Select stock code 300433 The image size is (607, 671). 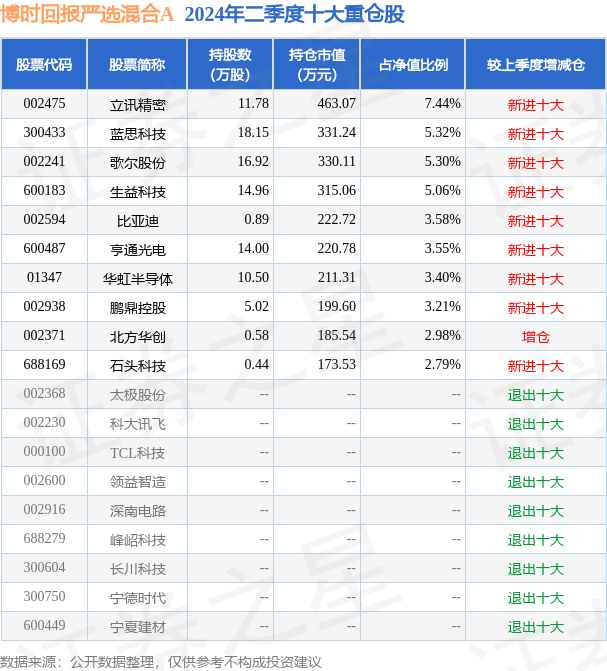click(x=45, y=133)
